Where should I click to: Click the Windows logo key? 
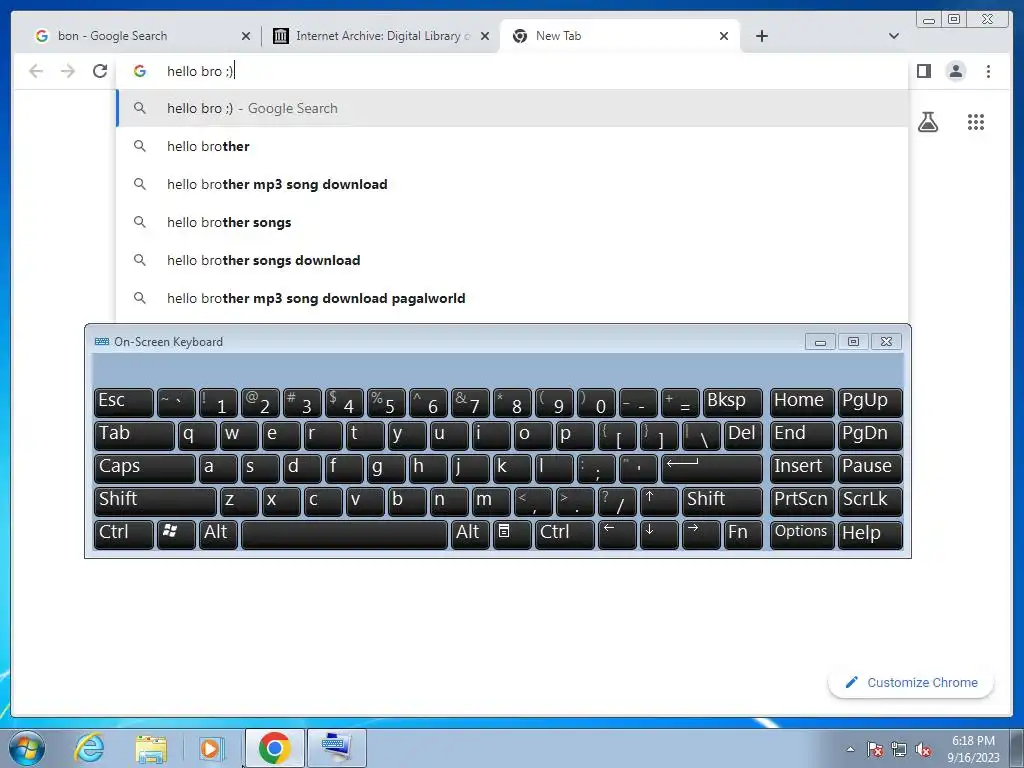pos(176,534)
